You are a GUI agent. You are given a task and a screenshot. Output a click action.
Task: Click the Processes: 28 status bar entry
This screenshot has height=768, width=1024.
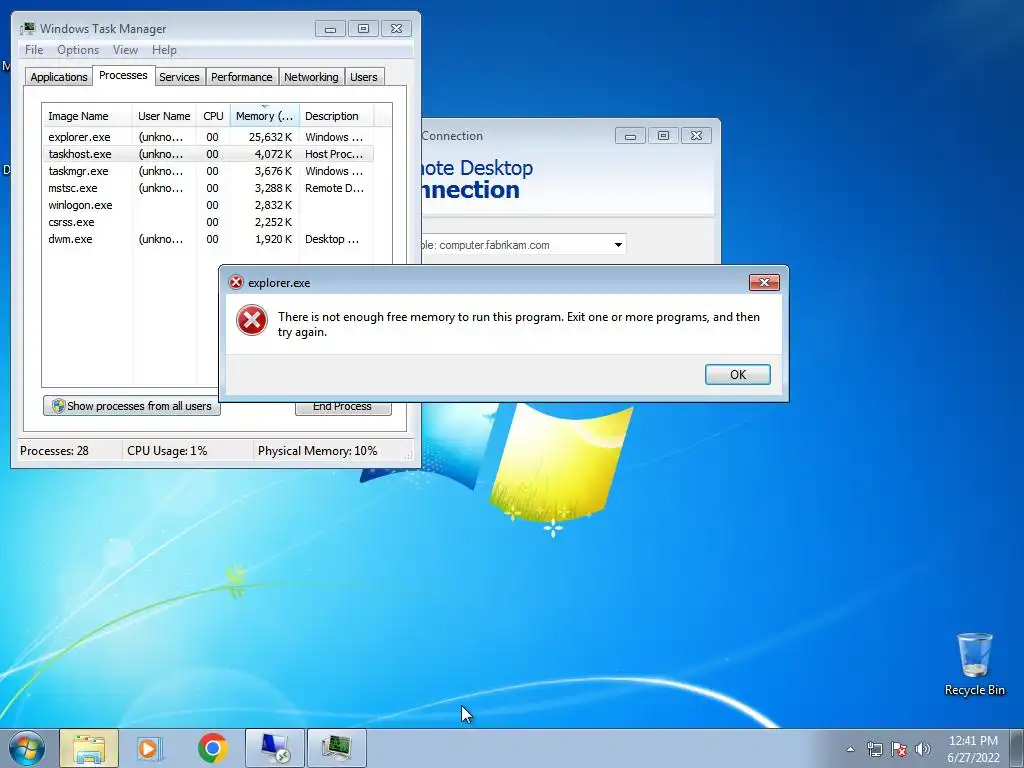tap(54, 451)
